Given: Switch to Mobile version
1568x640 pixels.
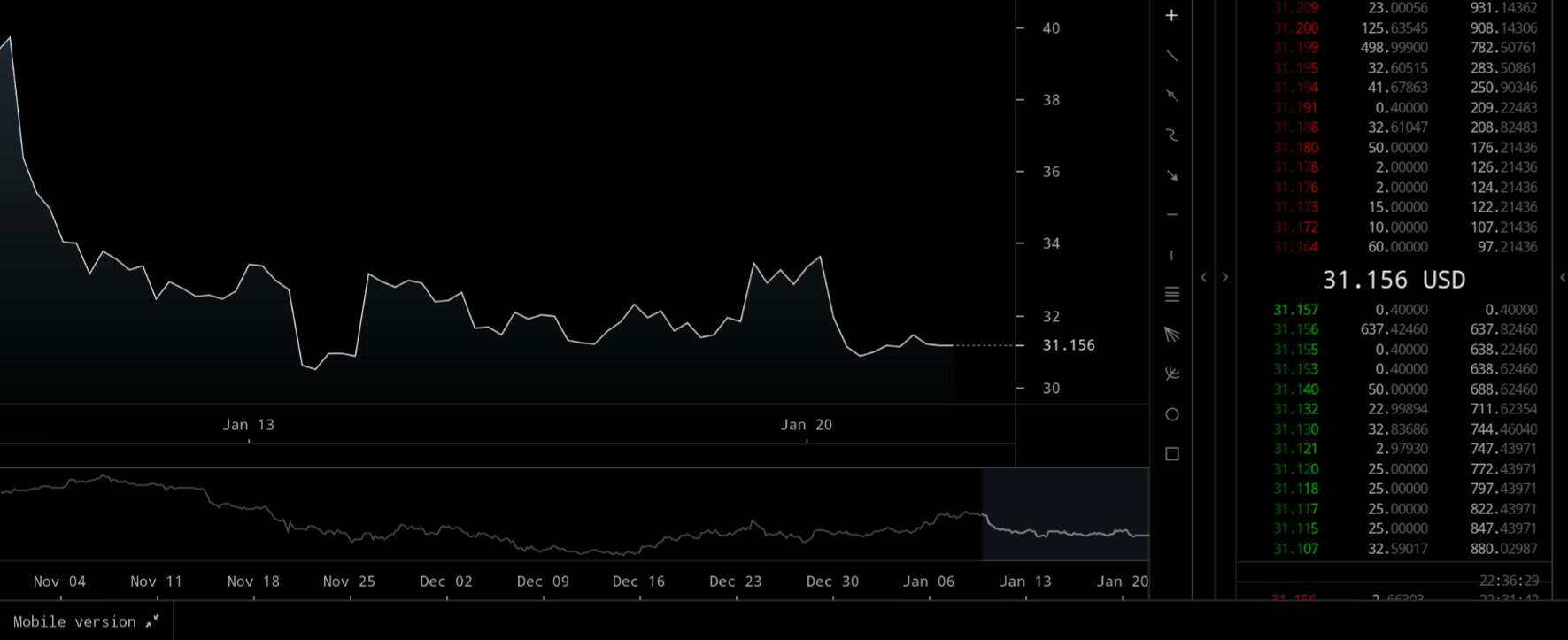Looking at the screenshot, I should [x=85, y=621].
